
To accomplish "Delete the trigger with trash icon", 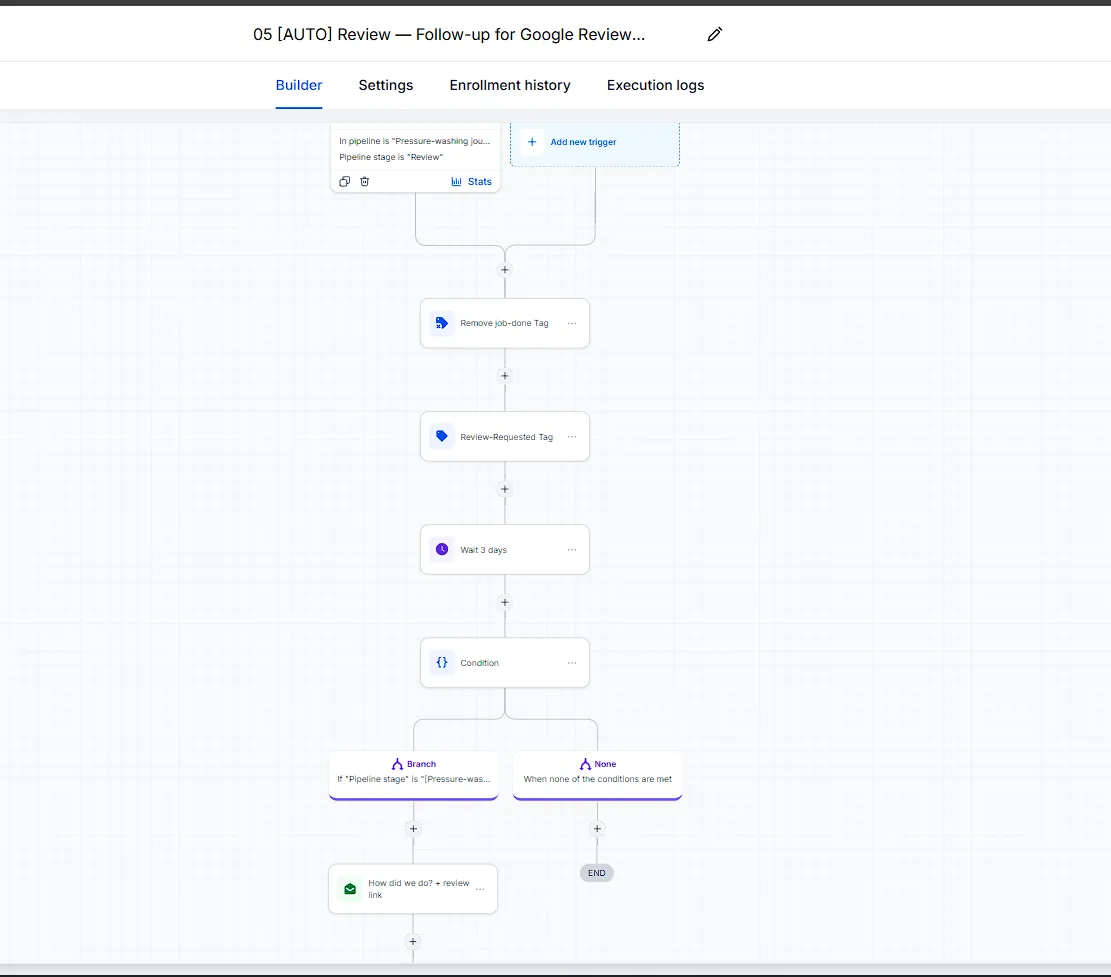I will tap(365, 181).
